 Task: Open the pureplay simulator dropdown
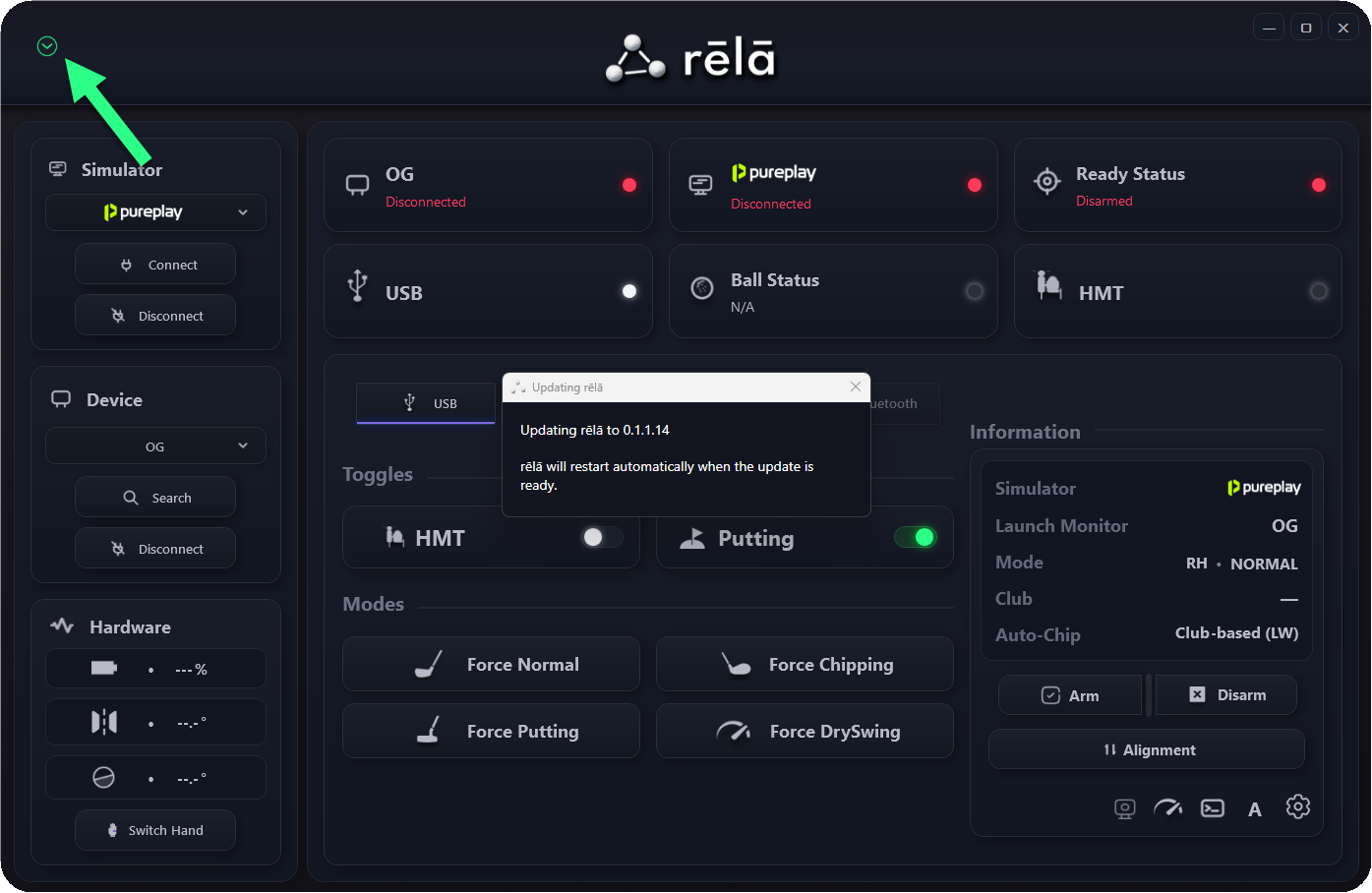pyautogui.click(x=155, y=212)
